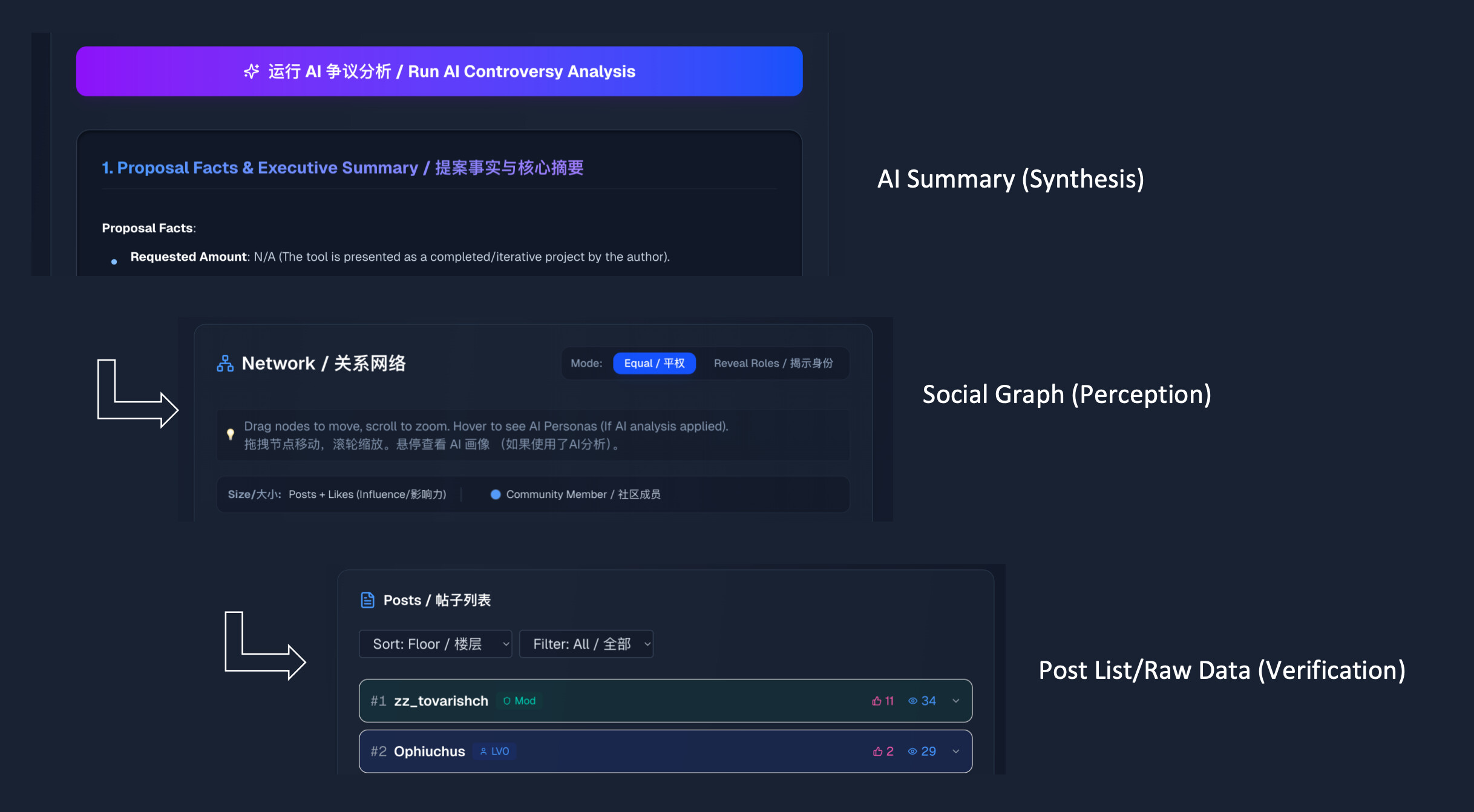Click the Posts document icon
Viewport: 1474px width, 812px height.
(367, 600)
